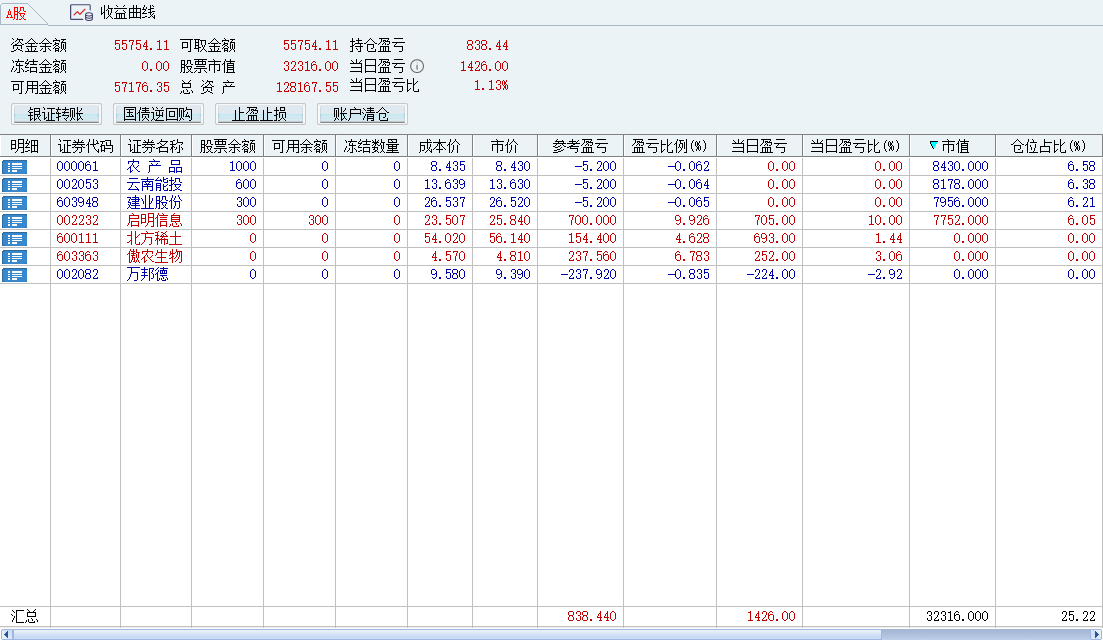The image size is (1103, 640).
Task: Click summary market value 32316.000
Action: [957, 617]
